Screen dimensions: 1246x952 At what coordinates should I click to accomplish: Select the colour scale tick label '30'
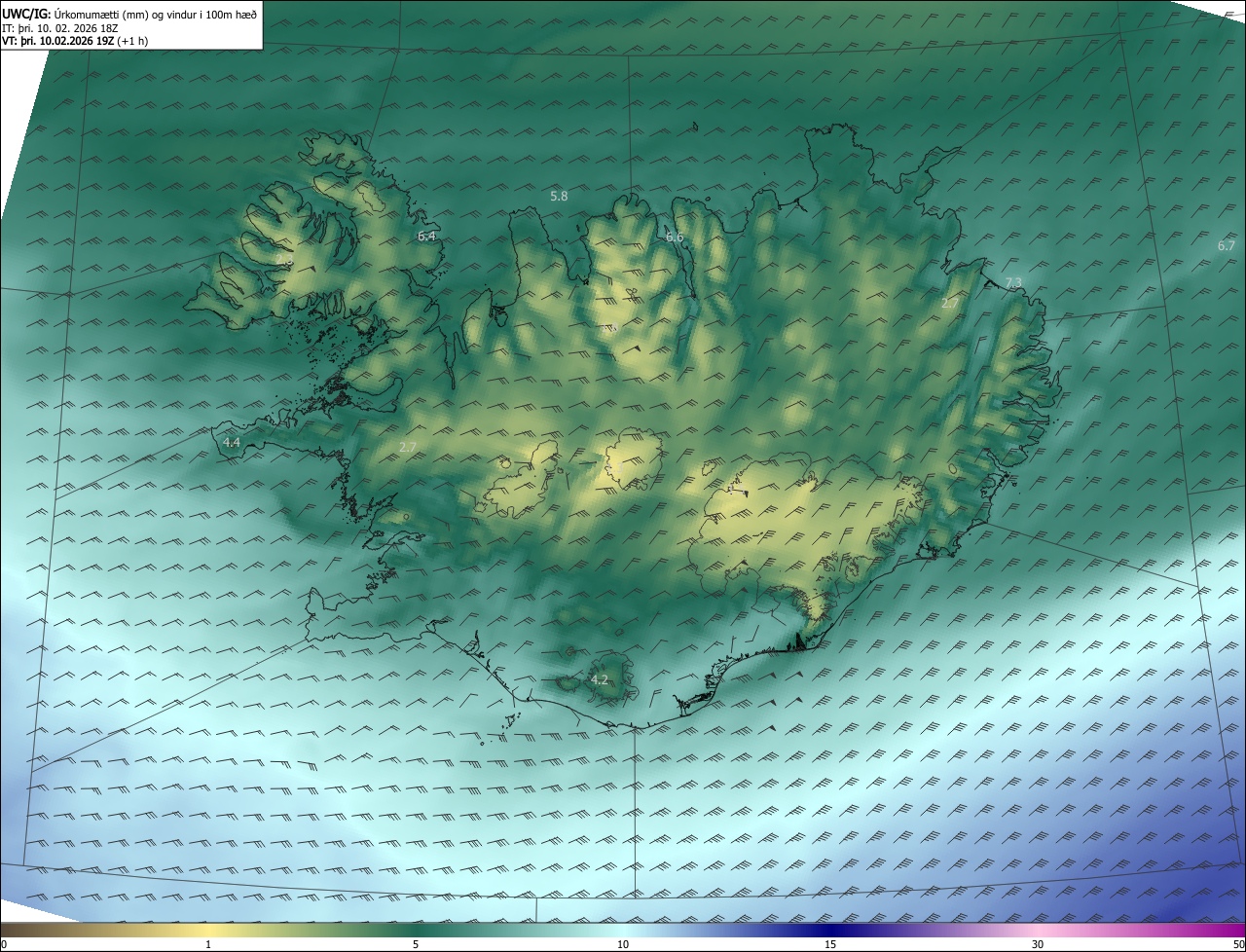[x=1038, y=944]
